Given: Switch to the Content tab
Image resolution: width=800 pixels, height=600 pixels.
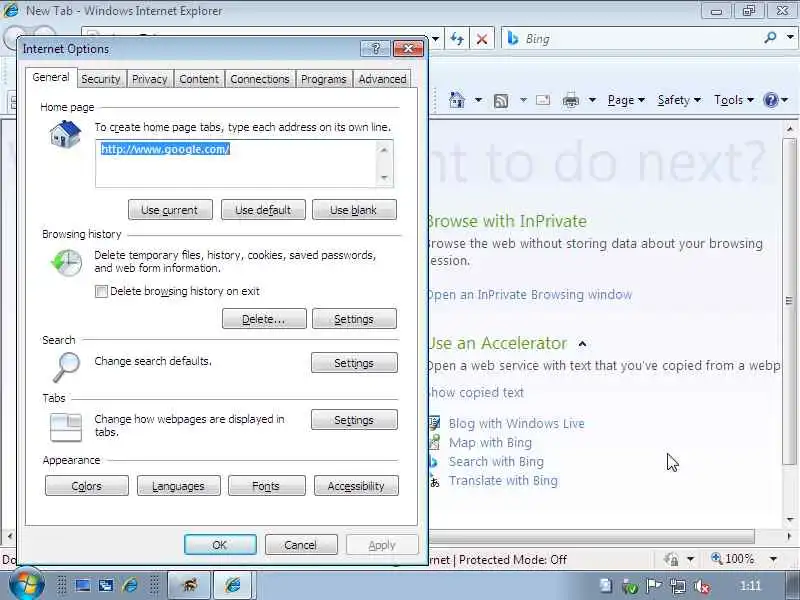Looking at the screenshot, I should [x=199, y=79].
